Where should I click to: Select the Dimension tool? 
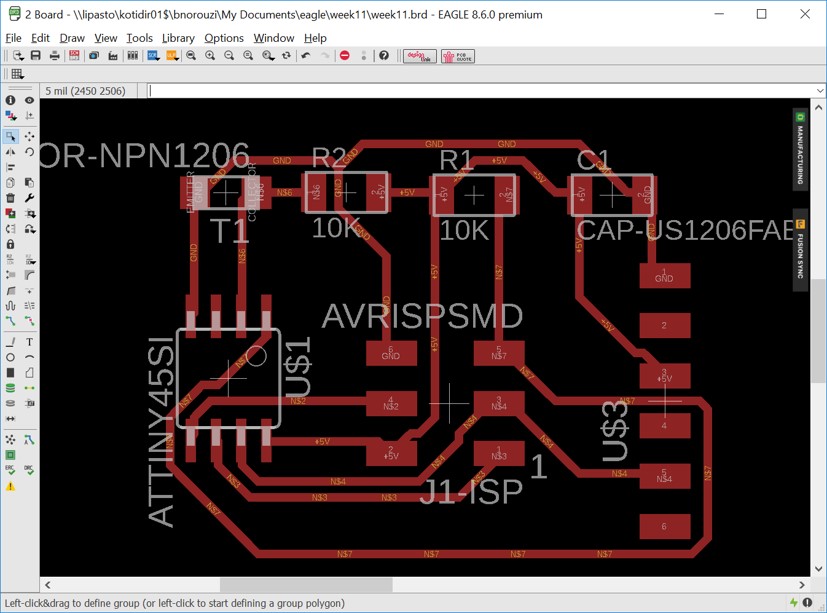(11, 418)
